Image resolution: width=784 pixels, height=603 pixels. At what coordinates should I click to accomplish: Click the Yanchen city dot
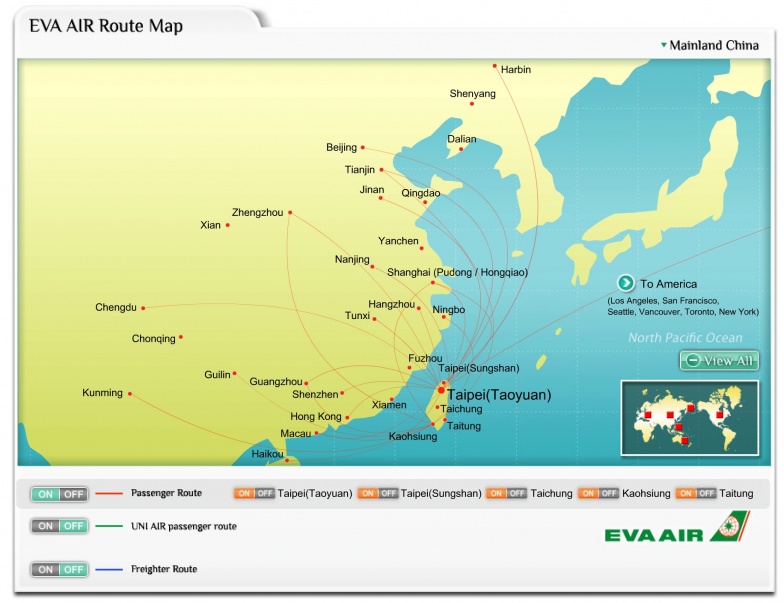click(x=422, y=248)
